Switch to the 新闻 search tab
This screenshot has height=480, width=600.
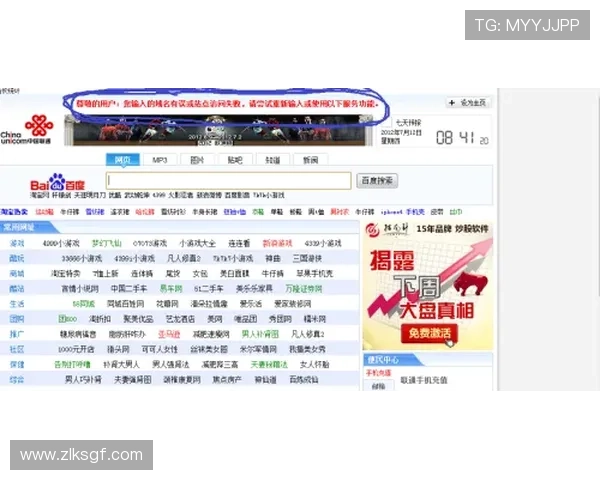click(310, 160)
